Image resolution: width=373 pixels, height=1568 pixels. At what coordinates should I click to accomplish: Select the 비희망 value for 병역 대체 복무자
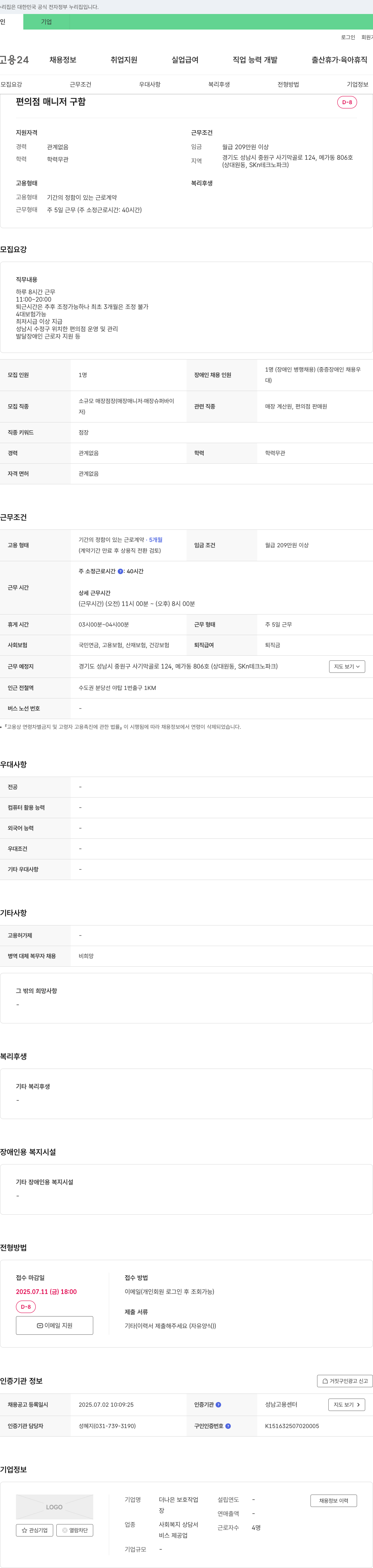[x=86, y=956]
